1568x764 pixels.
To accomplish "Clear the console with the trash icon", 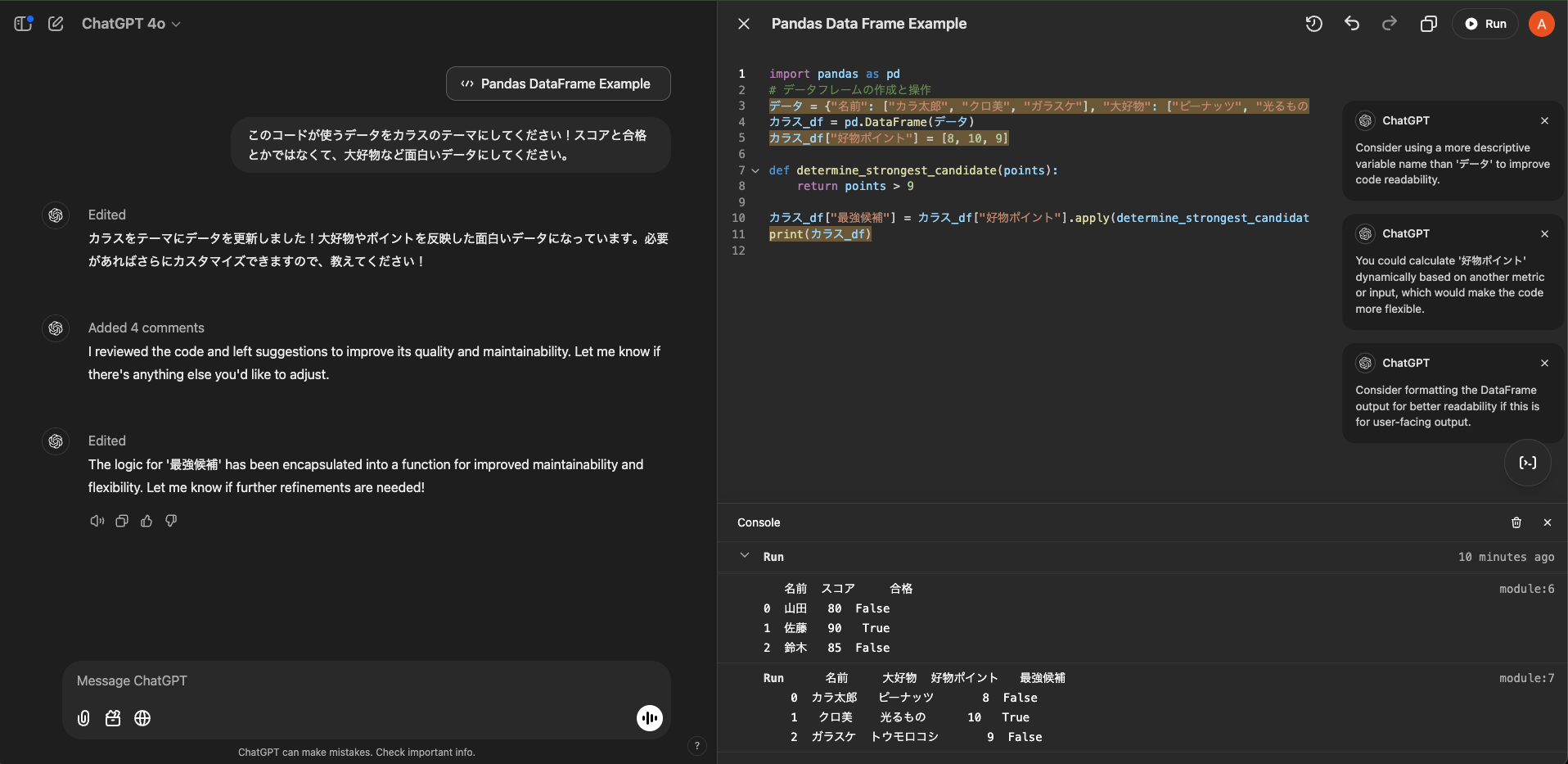I will tap(1516, 522).
